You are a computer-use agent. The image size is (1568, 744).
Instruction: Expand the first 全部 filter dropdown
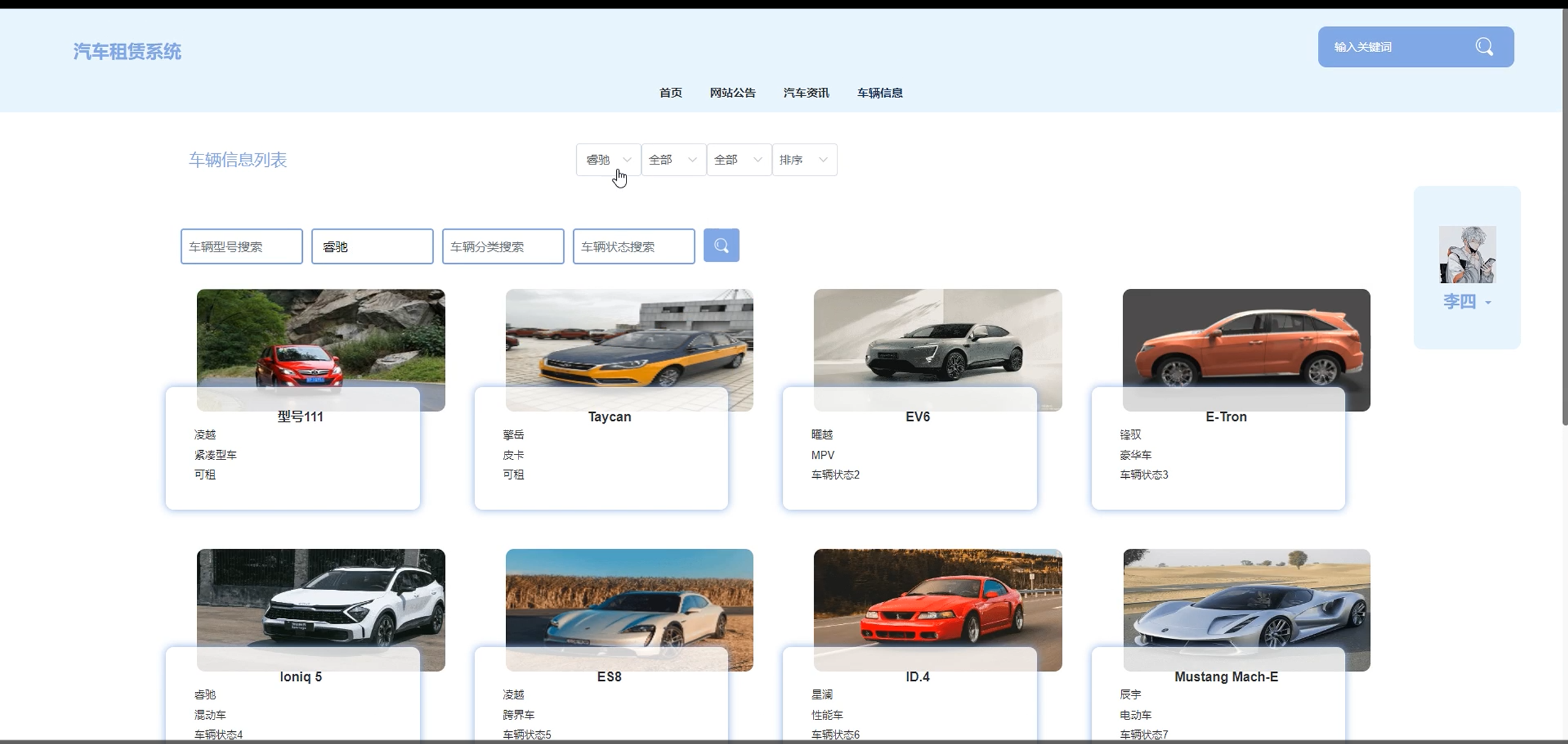(674, 159)
